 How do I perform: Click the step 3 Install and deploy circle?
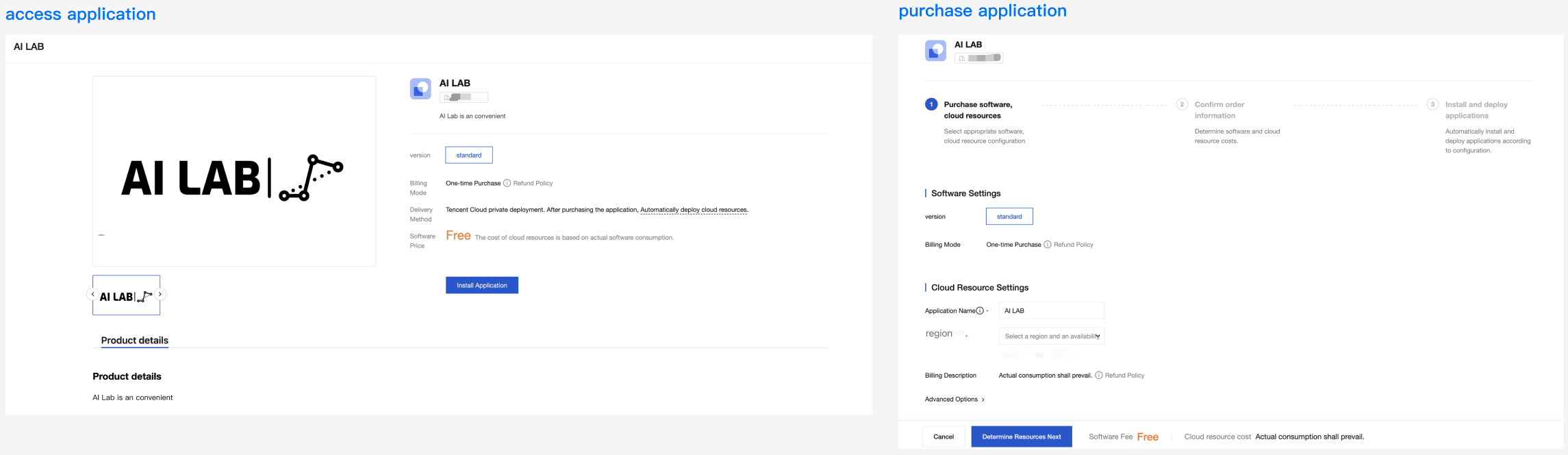tap(1432, 104)
